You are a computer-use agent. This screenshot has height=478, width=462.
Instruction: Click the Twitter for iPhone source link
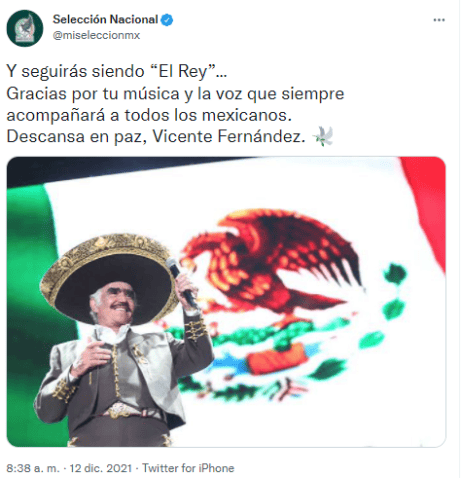coord(188,468)
